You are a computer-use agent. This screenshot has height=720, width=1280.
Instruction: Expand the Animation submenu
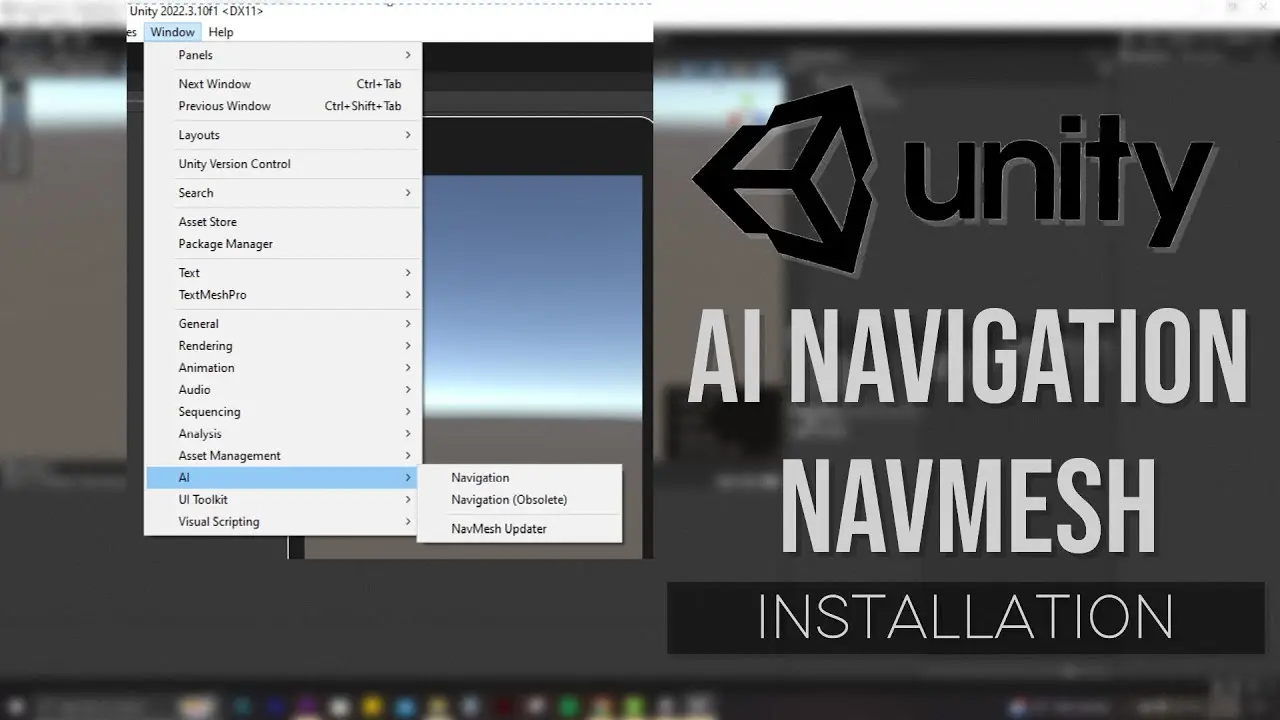(x=283, y=368)
